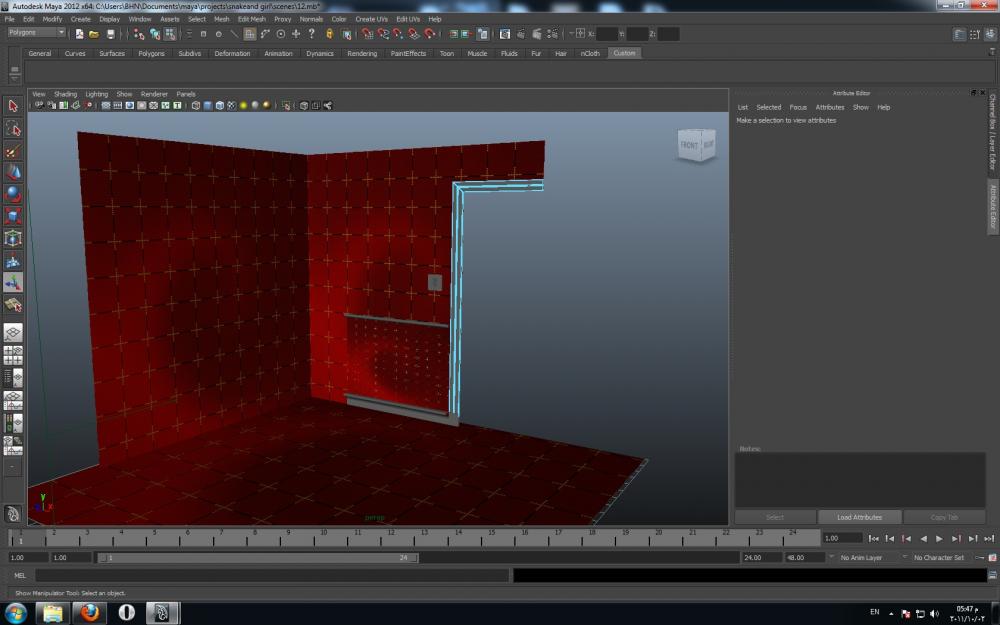Click the Open Scene folder icon

coord(95,33)
